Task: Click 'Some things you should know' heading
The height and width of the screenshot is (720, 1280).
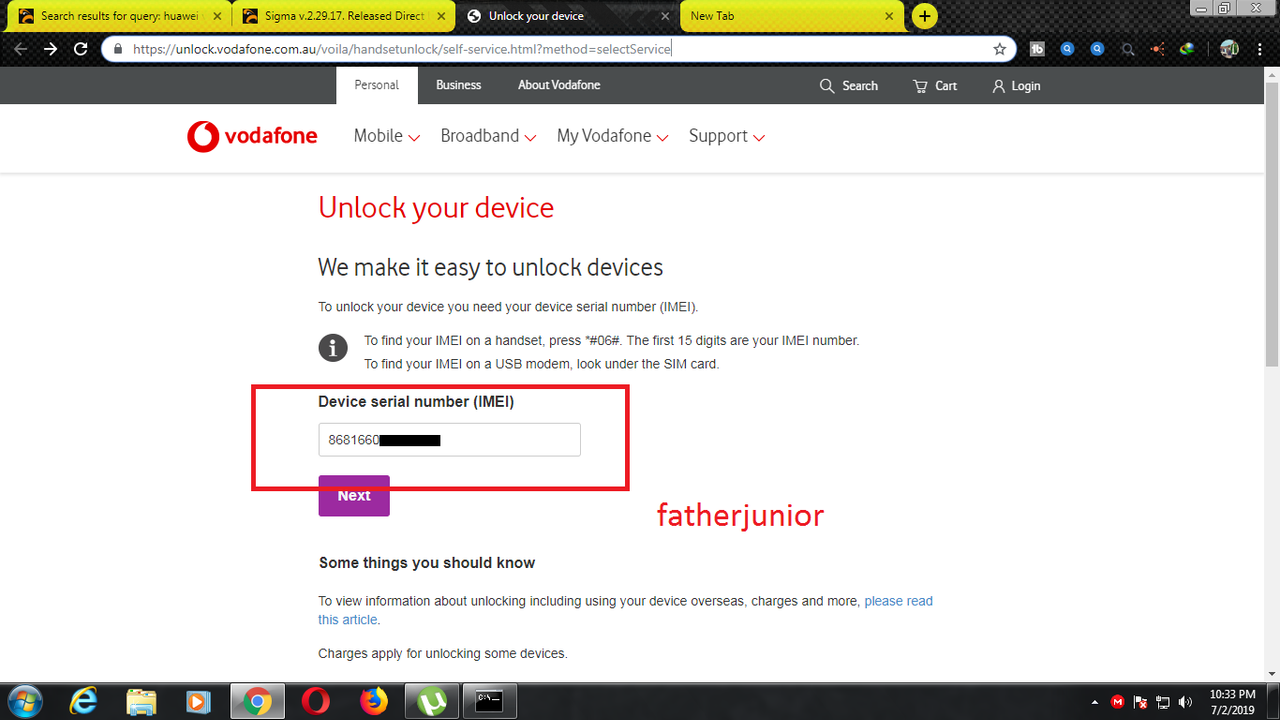Action: (427, 563)
